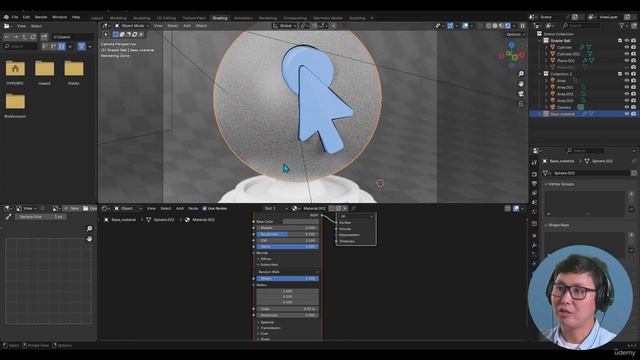
Task: Open the Edit menu
Action: pos(27,17)
